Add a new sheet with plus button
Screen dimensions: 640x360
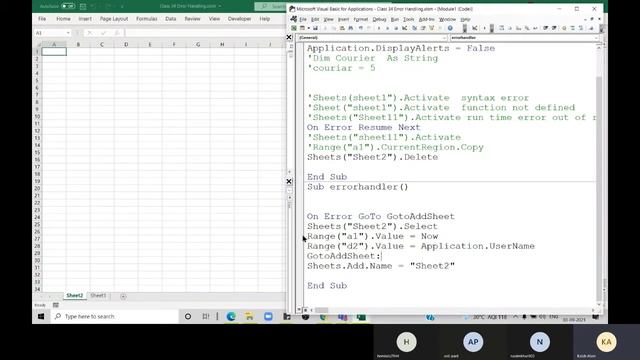[123, 296]
